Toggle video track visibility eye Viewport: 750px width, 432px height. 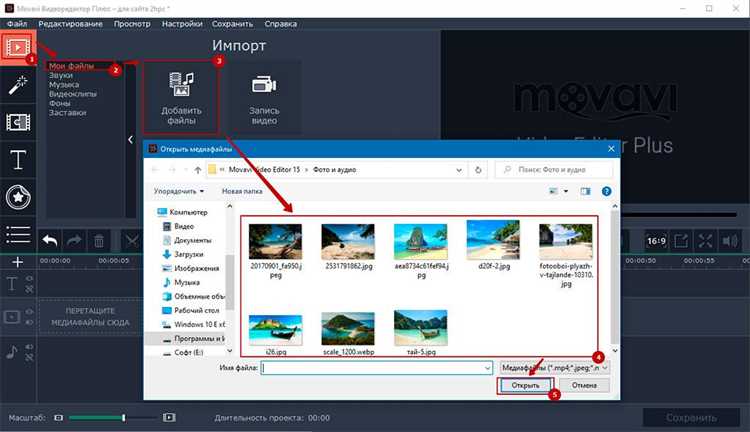[29, 311]
